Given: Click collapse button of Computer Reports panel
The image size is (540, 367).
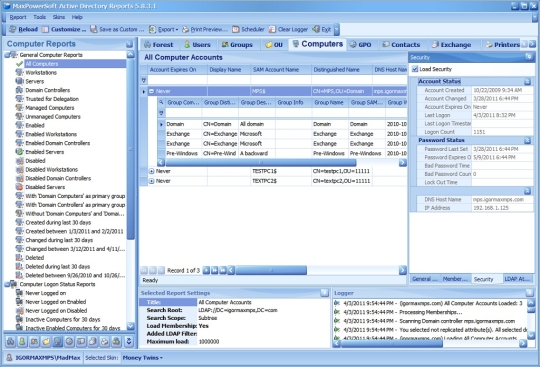Looking at the screenshot, I should pyautogui.click(x=129, y=44).
